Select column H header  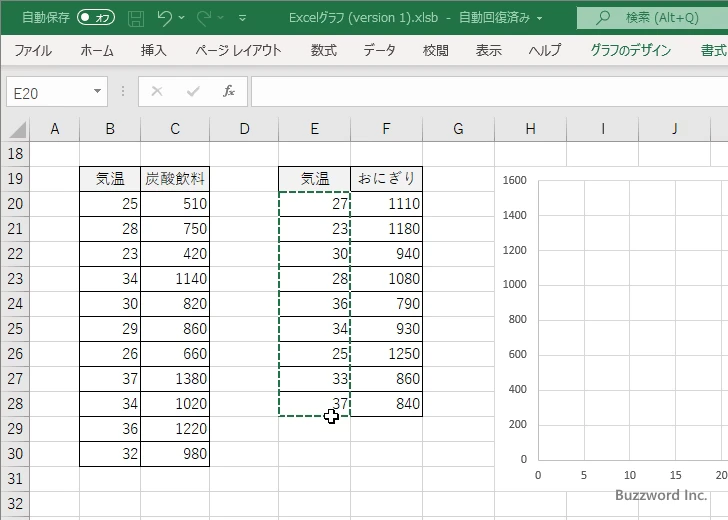pos(530,129)
